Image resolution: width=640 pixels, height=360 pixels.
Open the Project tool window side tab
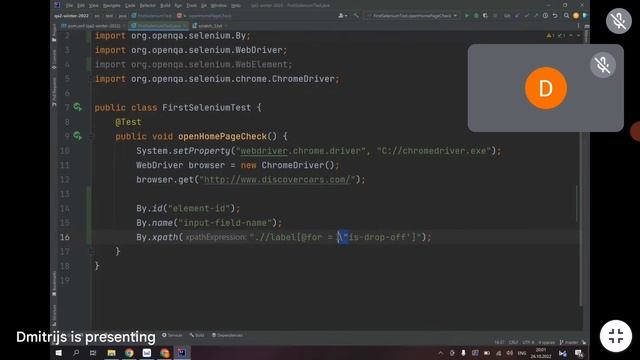(54, 32)
